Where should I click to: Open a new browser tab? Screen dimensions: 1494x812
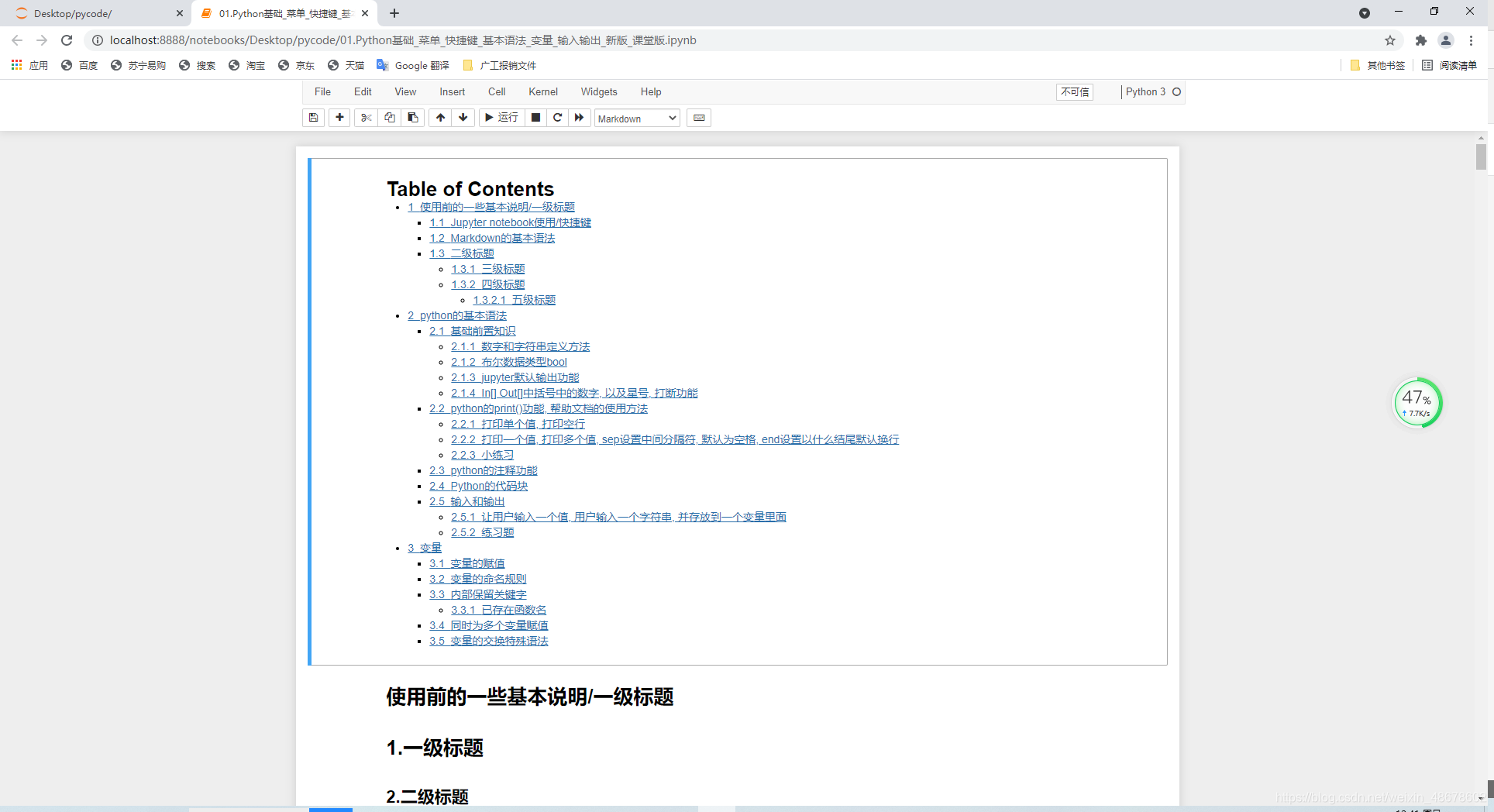(x=394, y=13)
